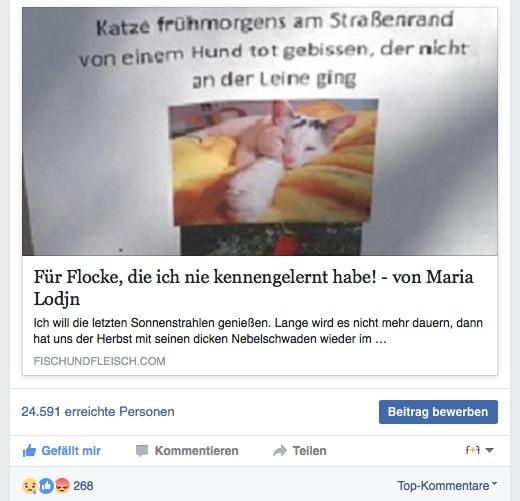Viewport: 520px width, 501px height.
Task: Click the FISCHUNDFLEISCH.COM source domain
Action: pyautogui.click(x=99, y=361)
